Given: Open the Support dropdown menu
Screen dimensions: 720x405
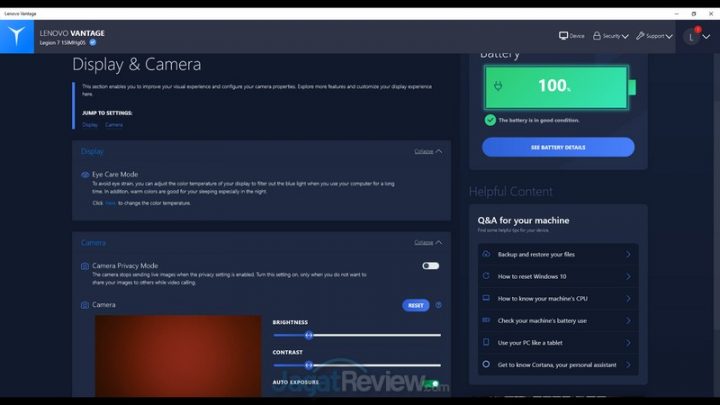Looking at the screenshot, I should point(658,36).
